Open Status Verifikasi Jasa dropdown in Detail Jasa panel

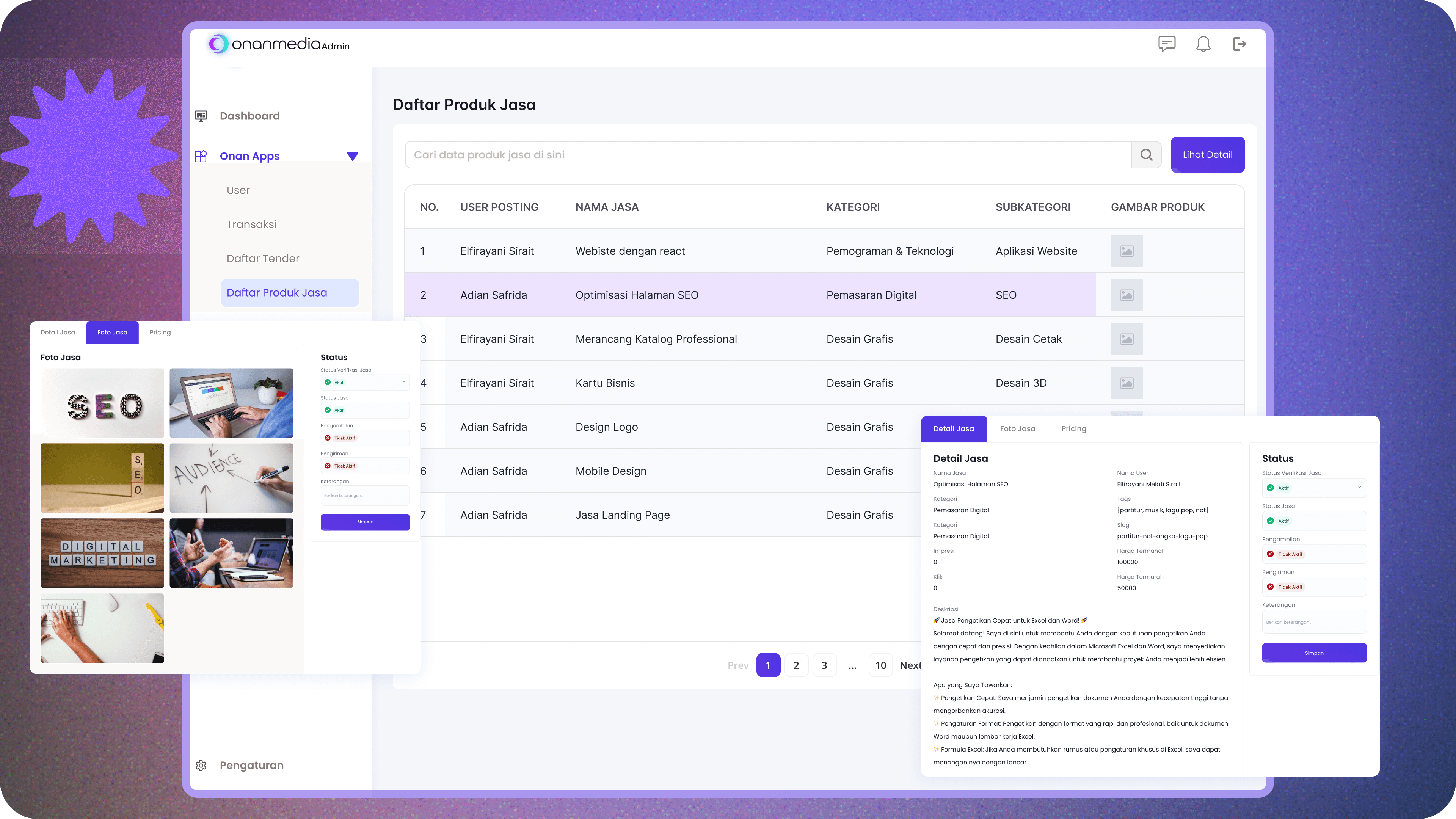(x=1313, y=488)
